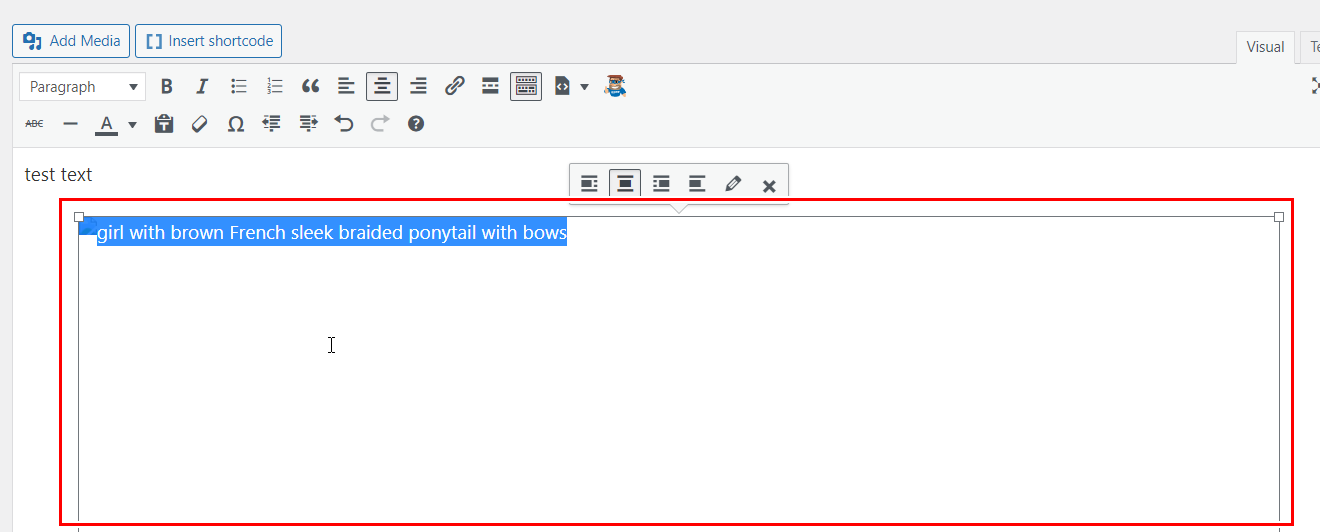Image resolution: width=1320 pixels, height=532 pixels.
Task: Toggle italic formatting
Action: point(202,87)
